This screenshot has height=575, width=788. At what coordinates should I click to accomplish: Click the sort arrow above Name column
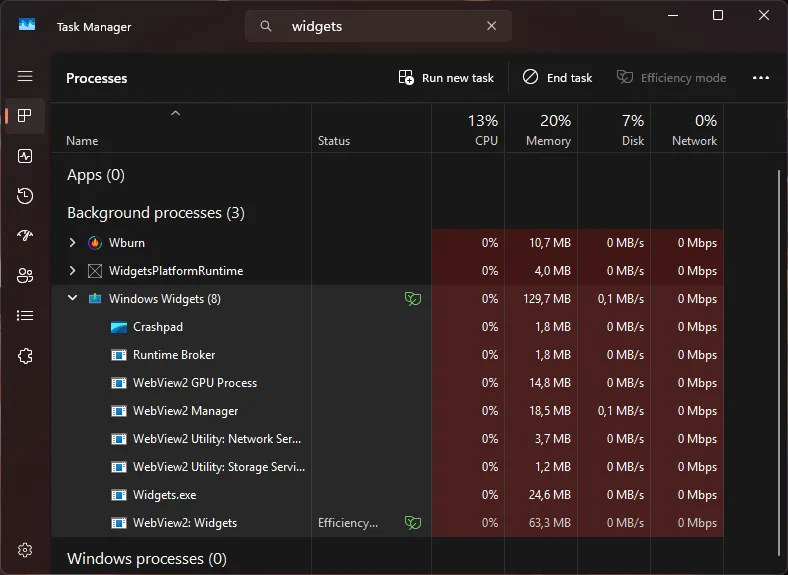pos(175,113)
